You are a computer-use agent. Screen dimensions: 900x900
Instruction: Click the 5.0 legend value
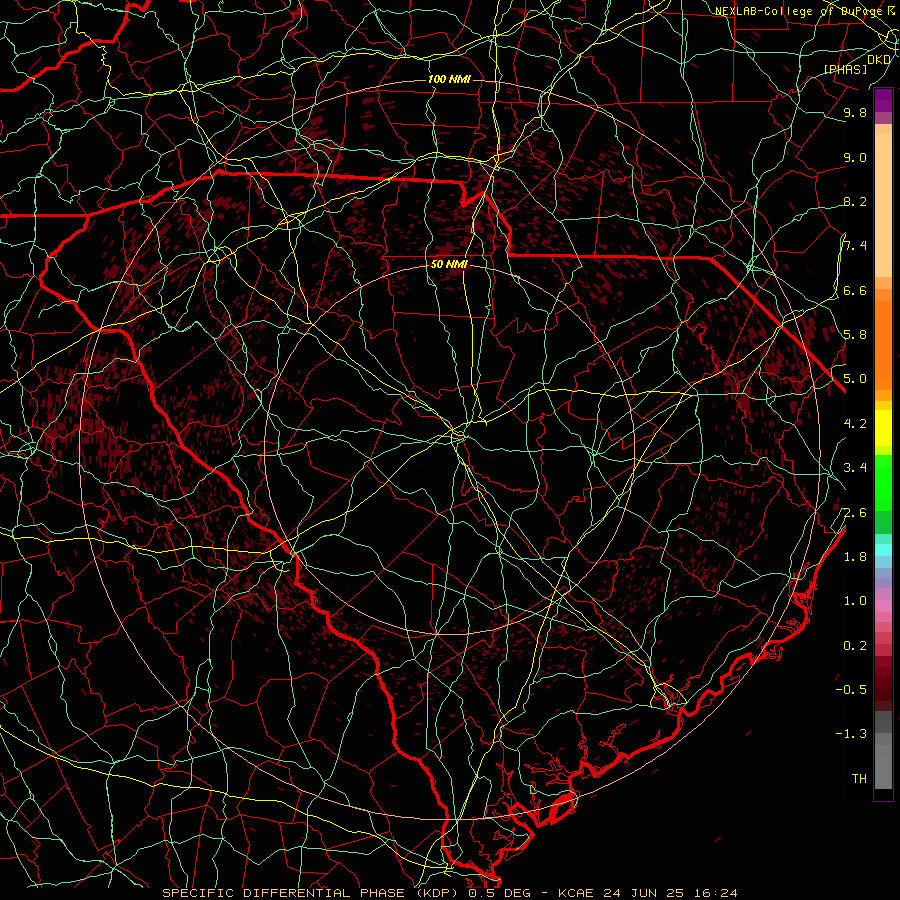855,379
